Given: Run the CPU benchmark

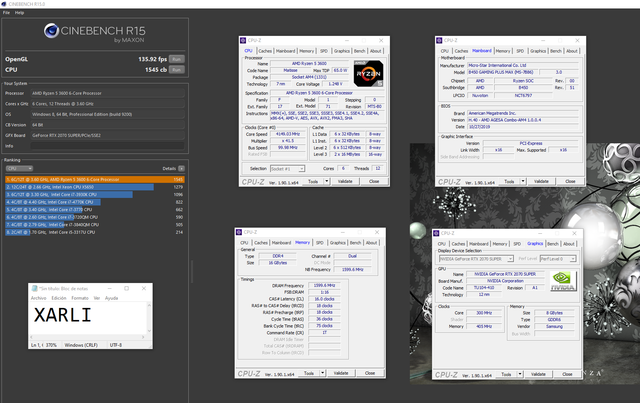Looking at the screenshot, I should (x=176, y=70).
